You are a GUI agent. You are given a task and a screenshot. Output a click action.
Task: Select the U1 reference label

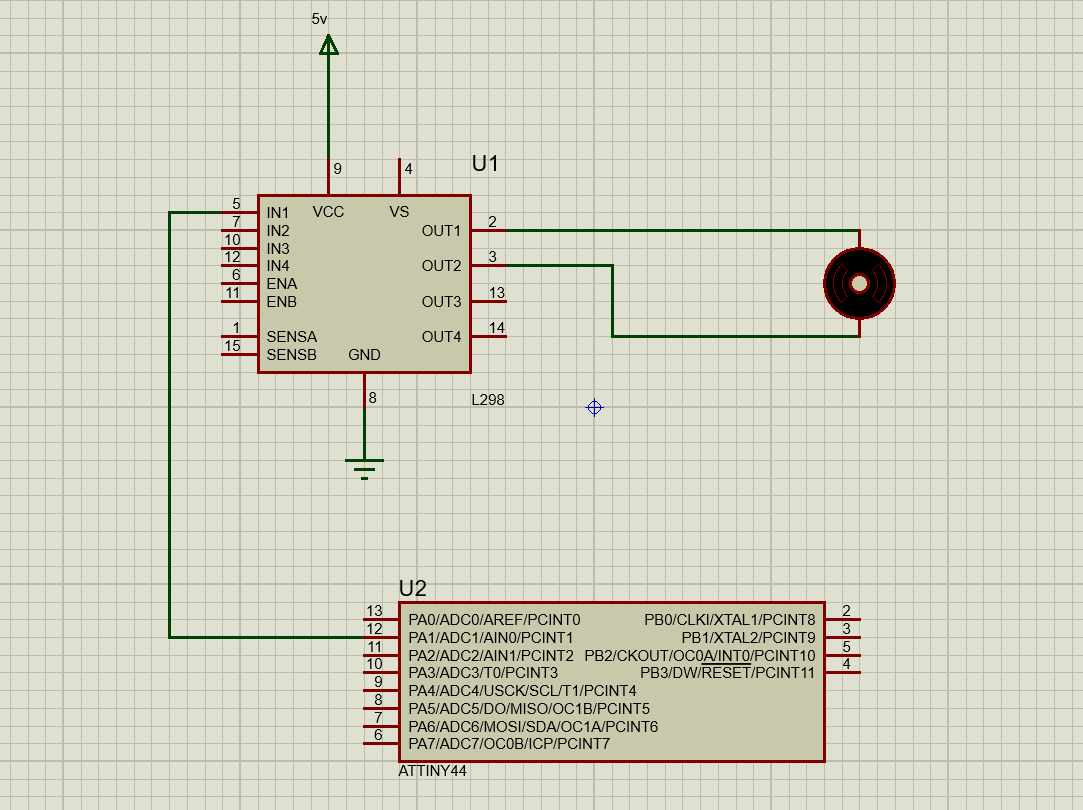tap(485, 164)
